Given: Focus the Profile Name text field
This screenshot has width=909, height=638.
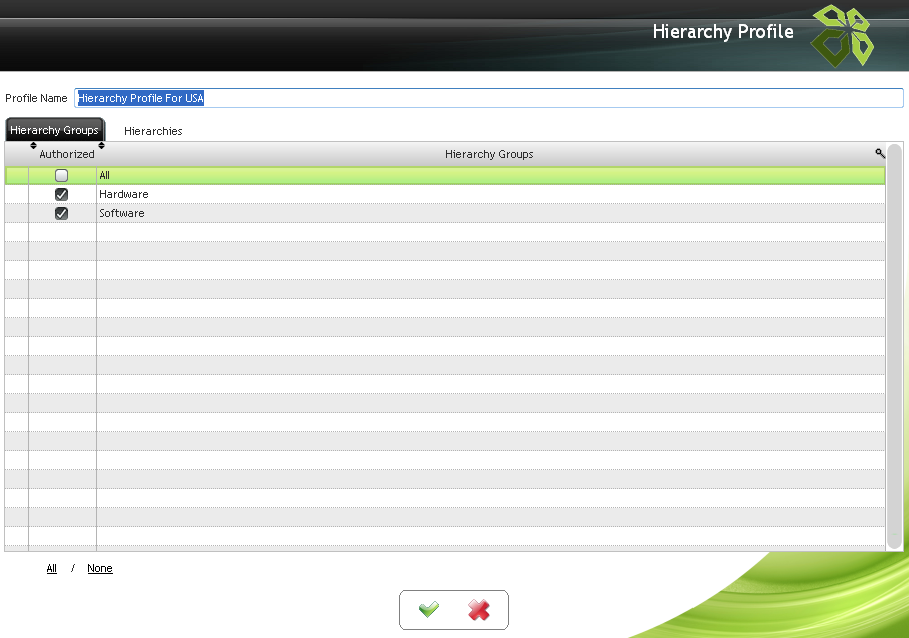Looking at the screenshot, I should pos(488,98).
